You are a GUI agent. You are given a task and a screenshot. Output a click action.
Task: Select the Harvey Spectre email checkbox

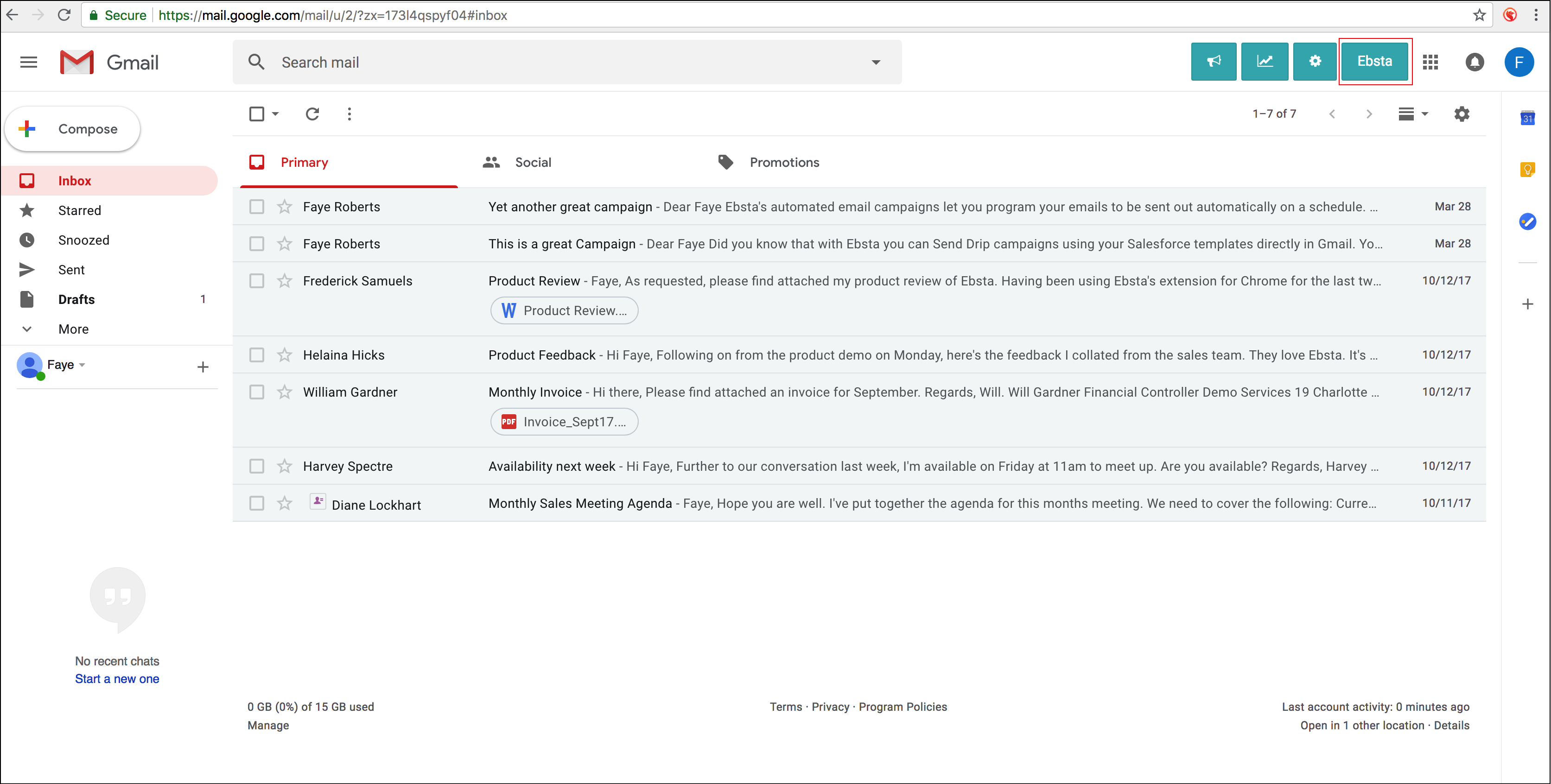(x=256, y=466)
